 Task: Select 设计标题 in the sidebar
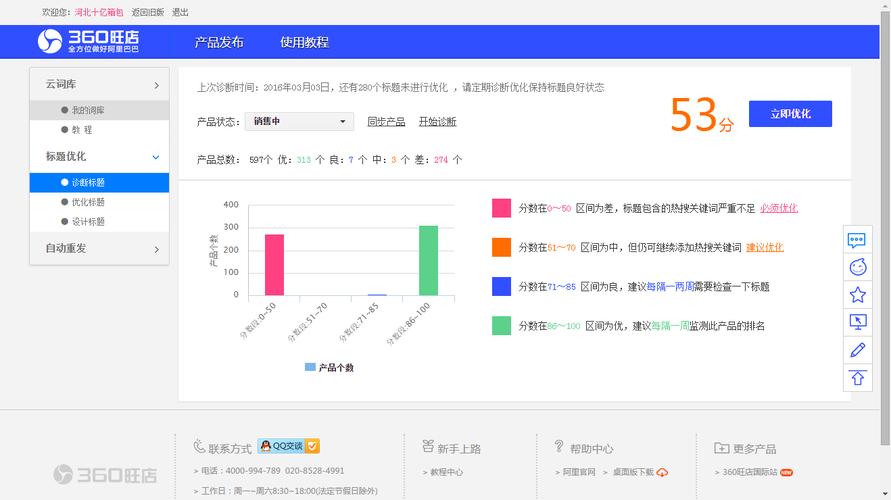[99, 222]
